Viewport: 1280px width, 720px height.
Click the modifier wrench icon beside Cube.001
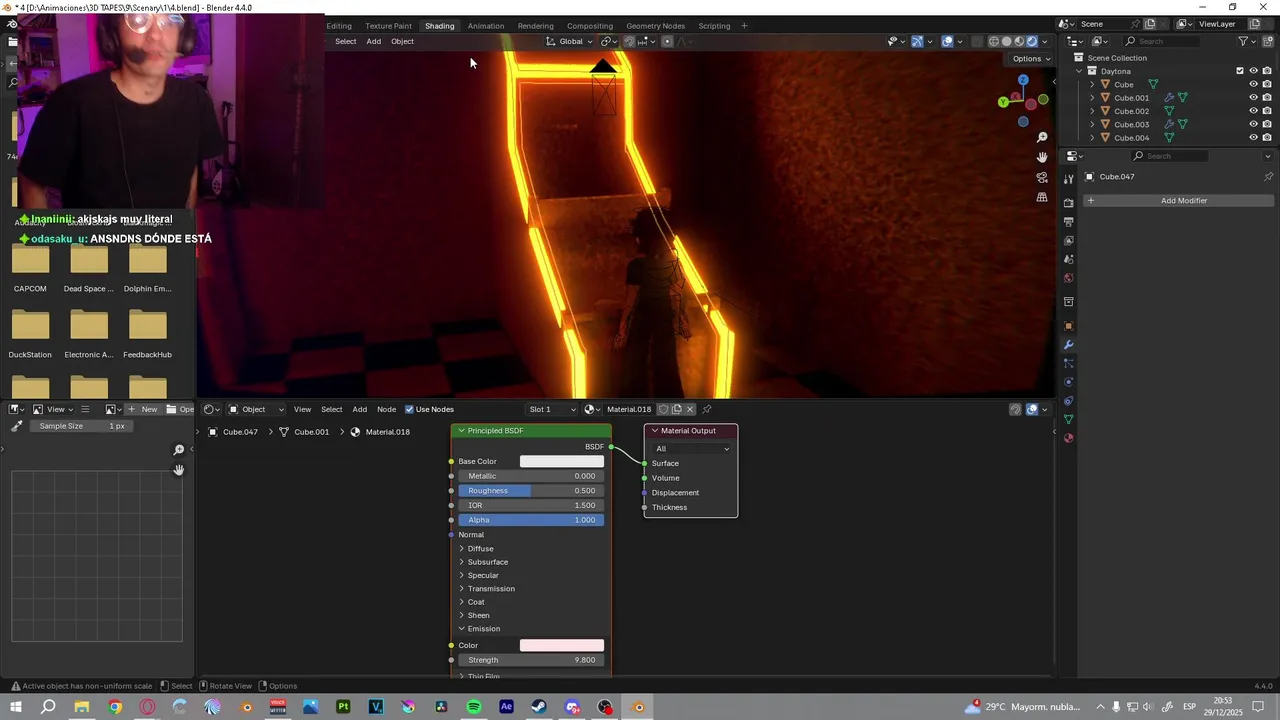1169,98
